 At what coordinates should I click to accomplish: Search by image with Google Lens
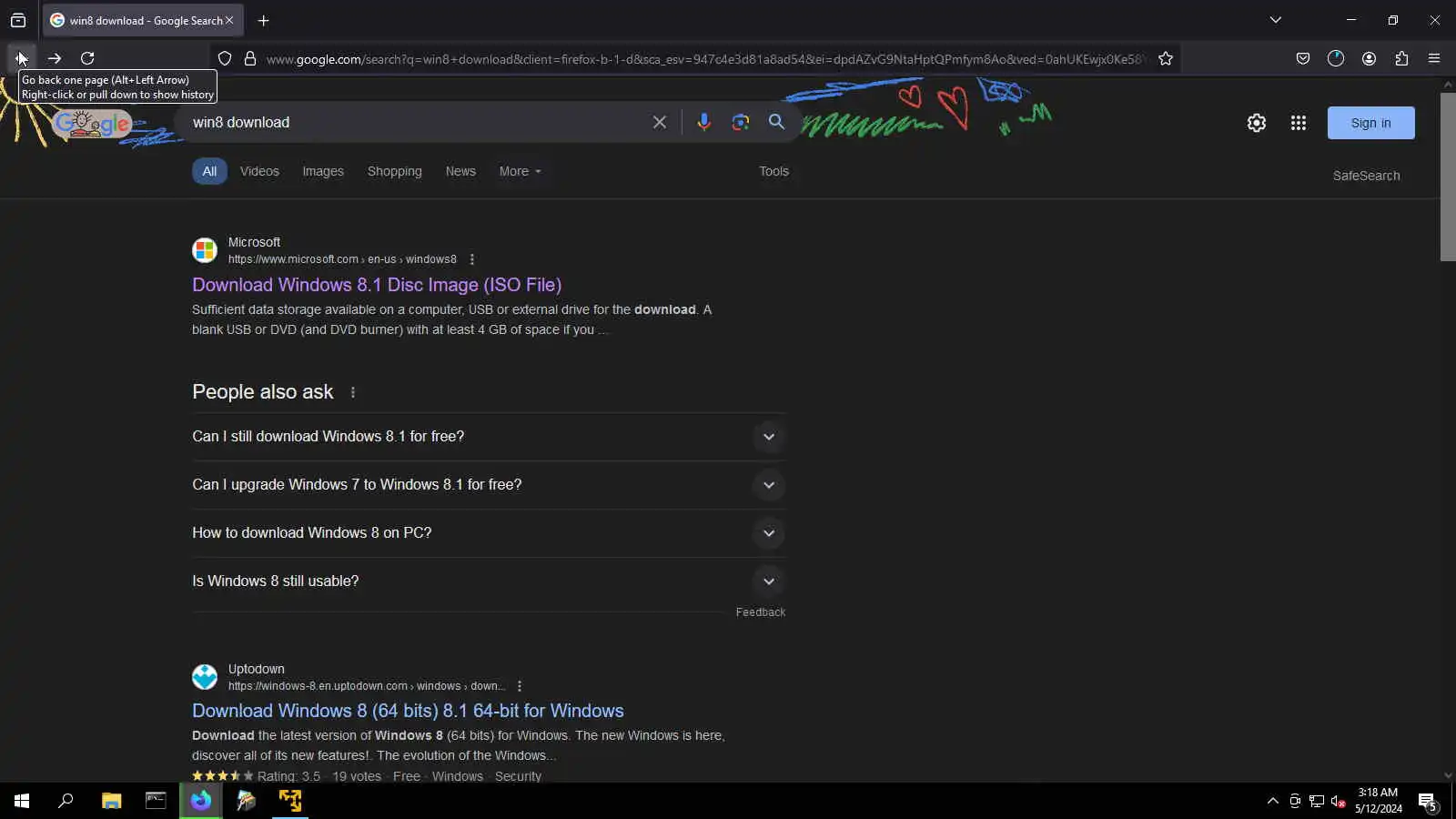(x=741, y=122)
